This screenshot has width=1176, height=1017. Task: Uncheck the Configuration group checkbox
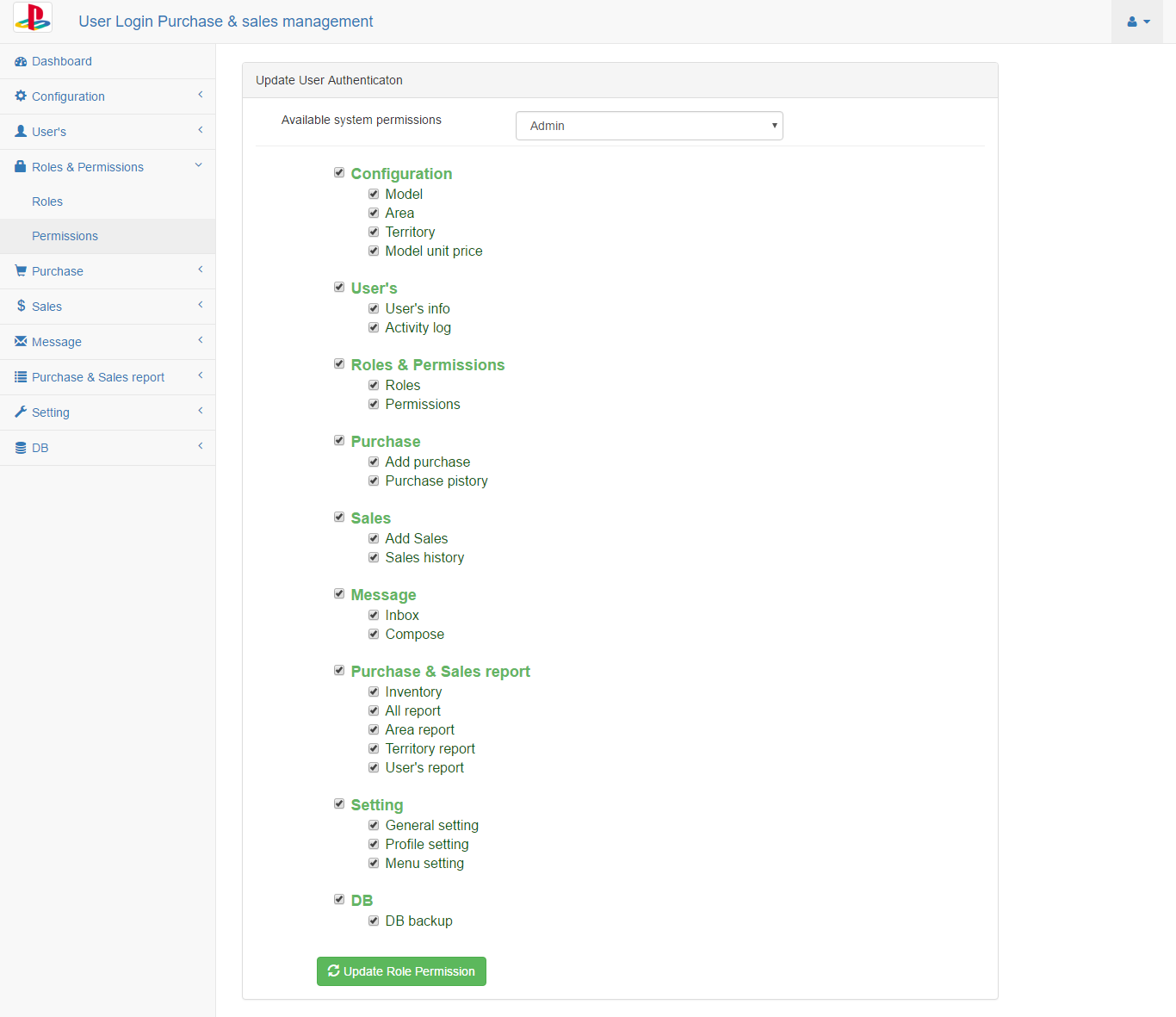339,172
